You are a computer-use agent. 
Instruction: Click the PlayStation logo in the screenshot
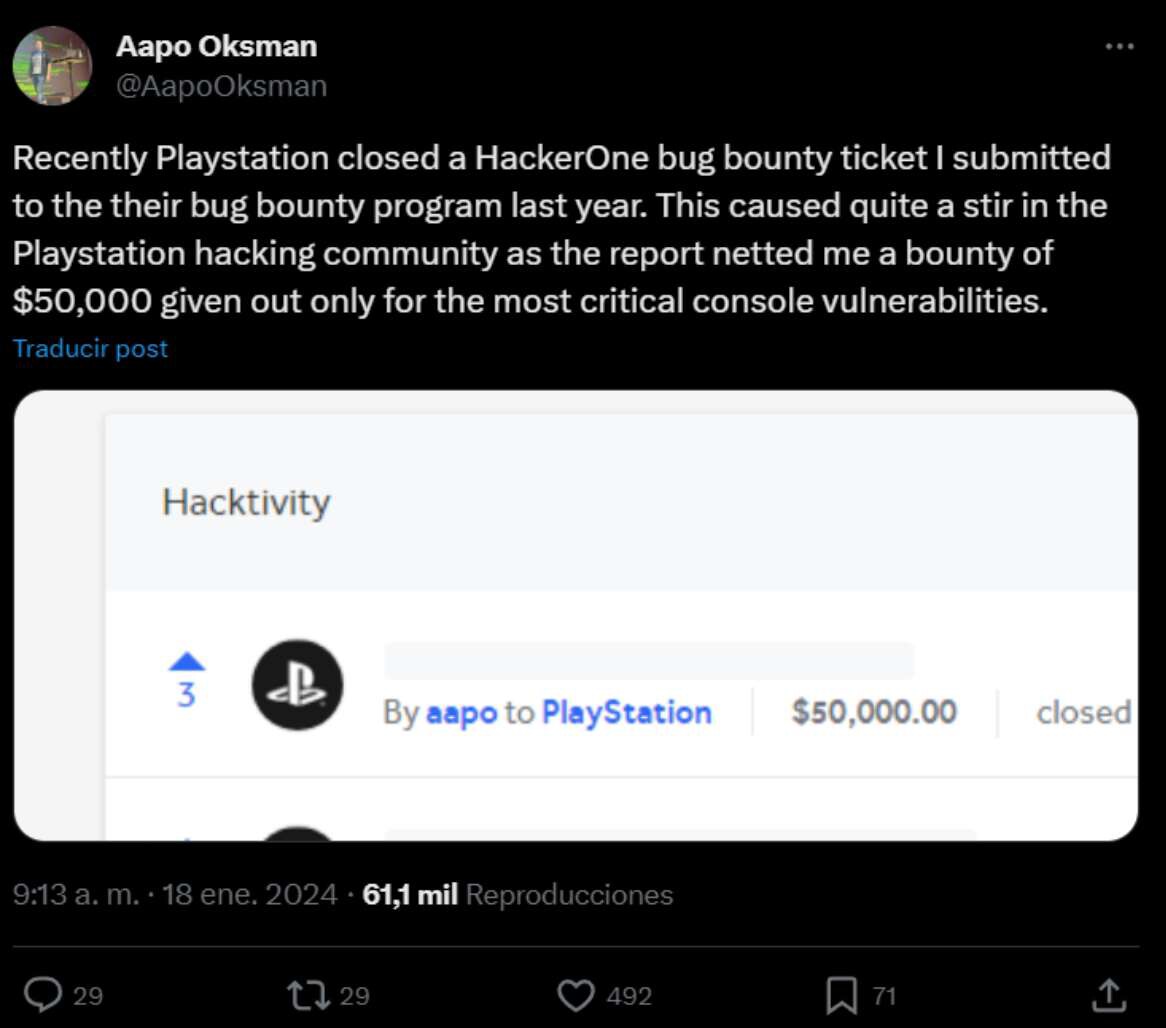(x=297, y=684)
